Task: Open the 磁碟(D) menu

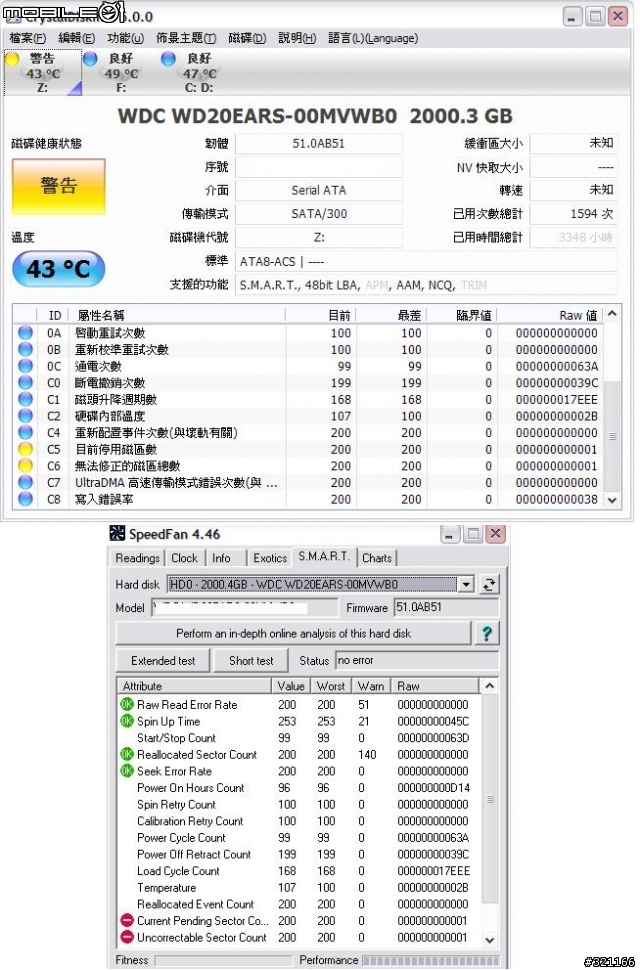Action: (x=247, y=38)
